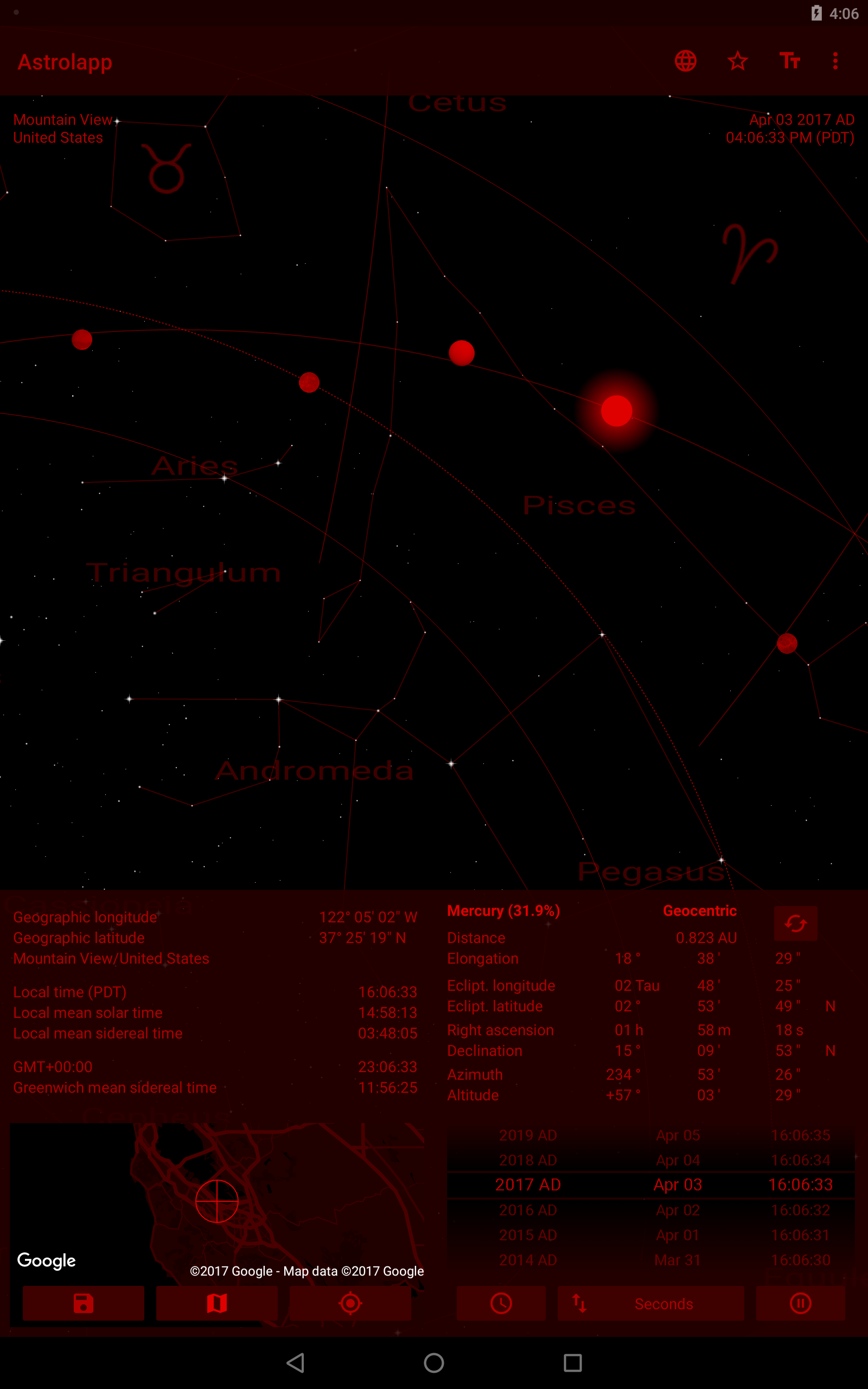Image resolution: width=868 pixels, height=1389 pixels.
Task: Select the planet disc below Cetus
Action: click(x=462, y=353)
